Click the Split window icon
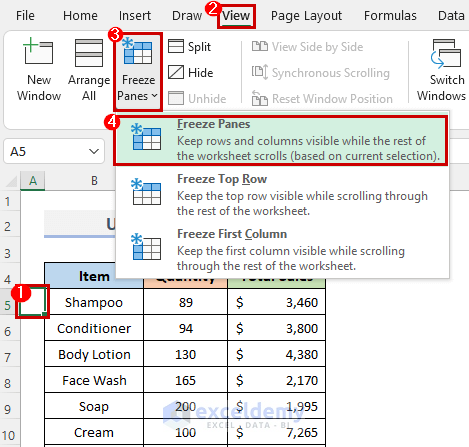 click(176, 46)
